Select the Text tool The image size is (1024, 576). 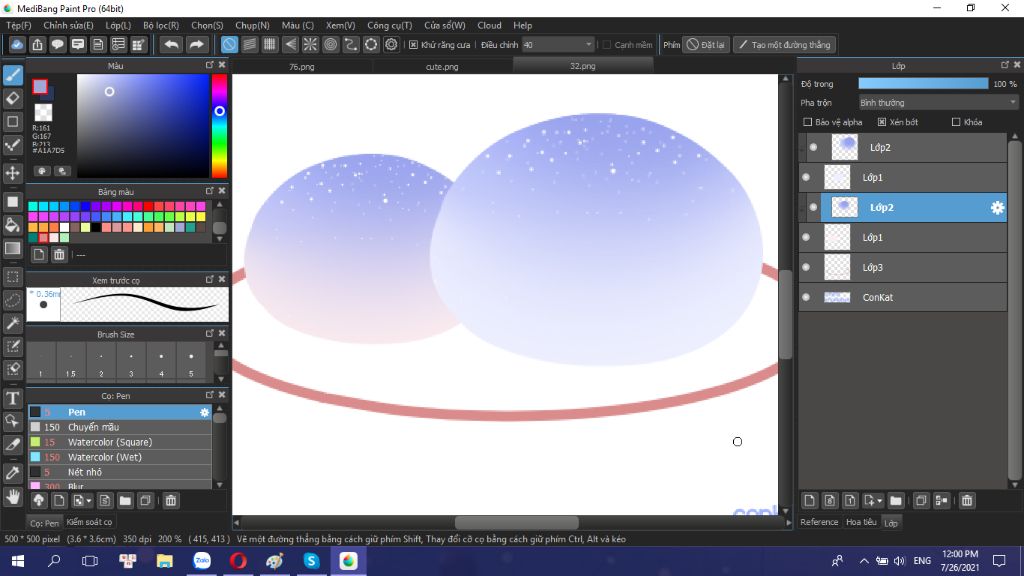(x=13, y=398)
